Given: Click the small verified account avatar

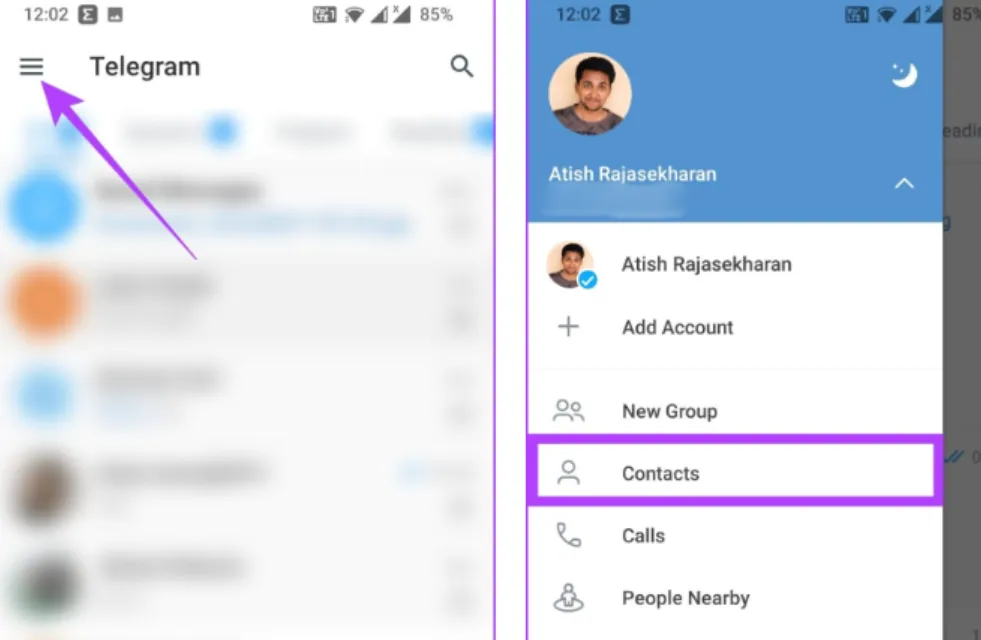Looking at the screenshot, I should [570, 265].
